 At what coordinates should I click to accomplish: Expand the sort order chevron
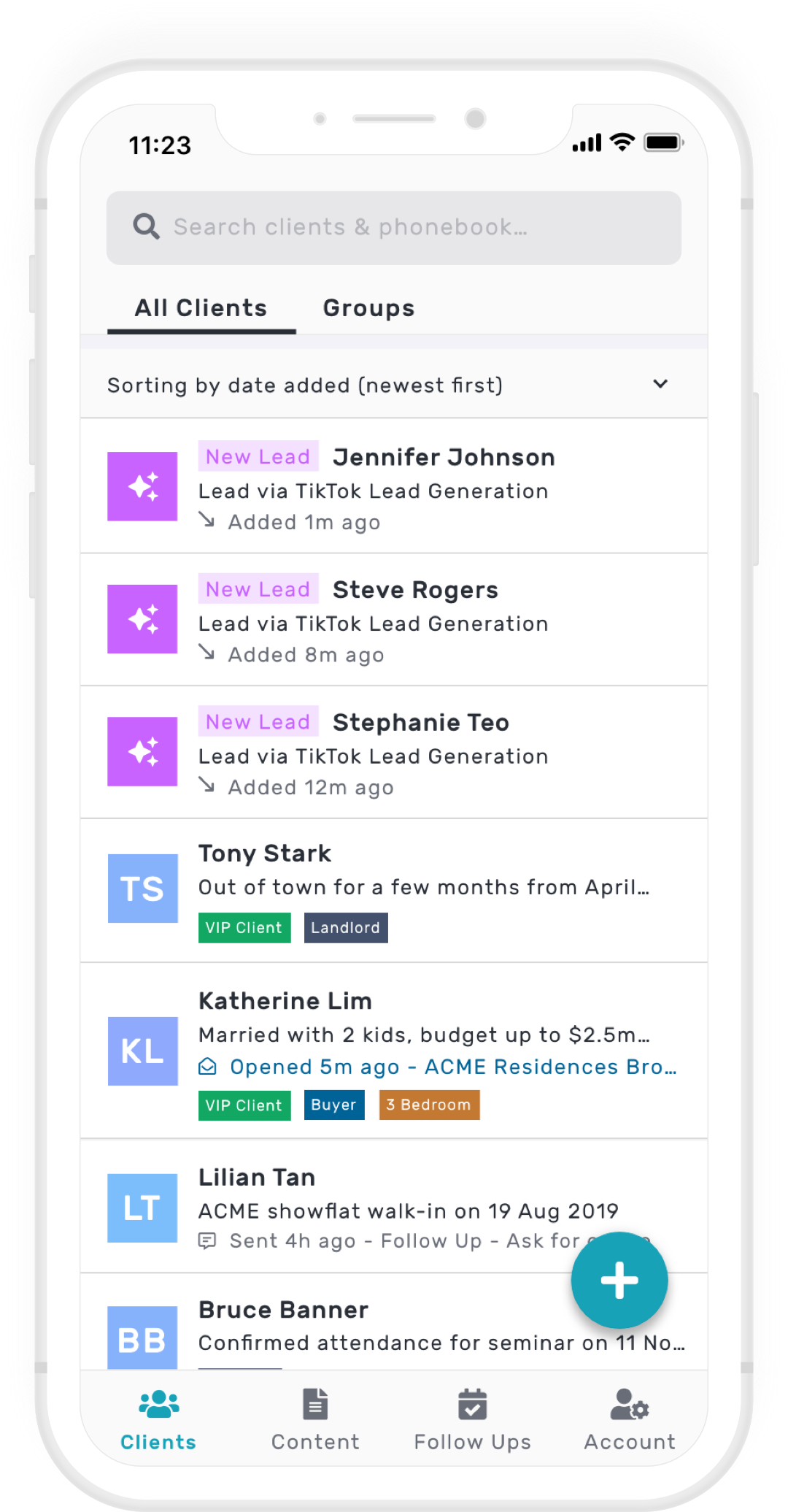tap(660, 384)
